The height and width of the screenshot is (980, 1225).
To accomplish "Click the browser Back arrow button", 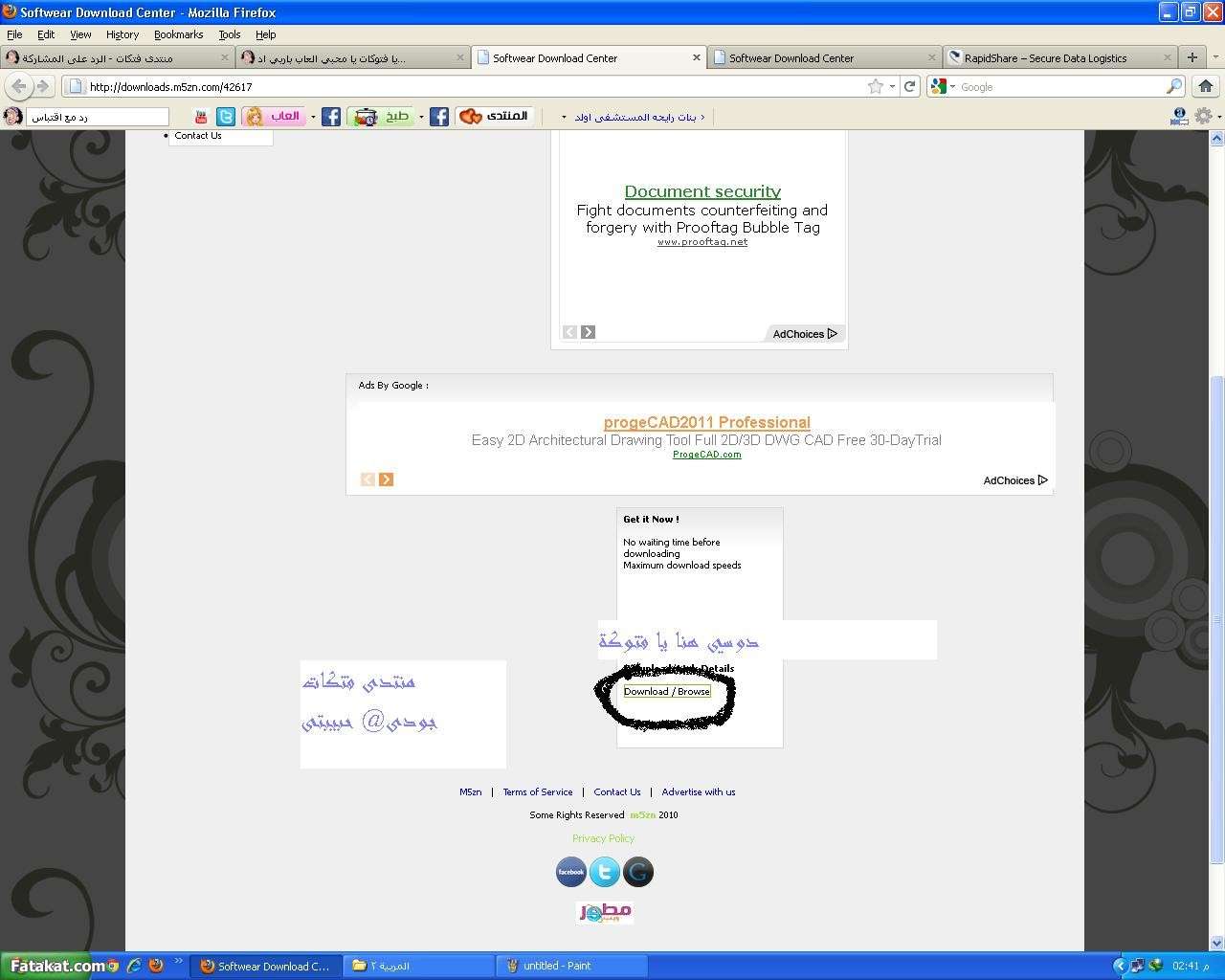I will (x=18, y=86).
